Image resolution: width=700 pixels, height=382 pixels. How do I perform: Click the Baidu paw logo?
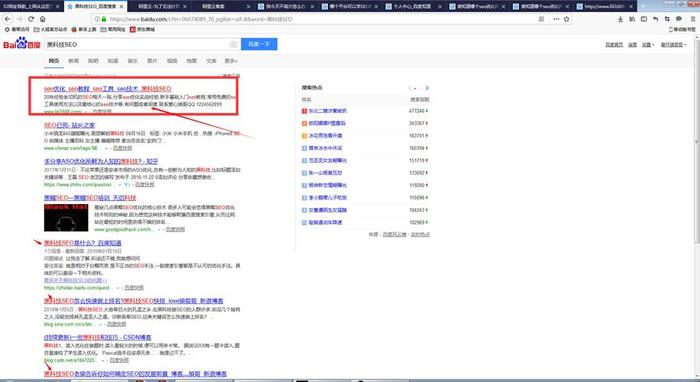(21, 43)
